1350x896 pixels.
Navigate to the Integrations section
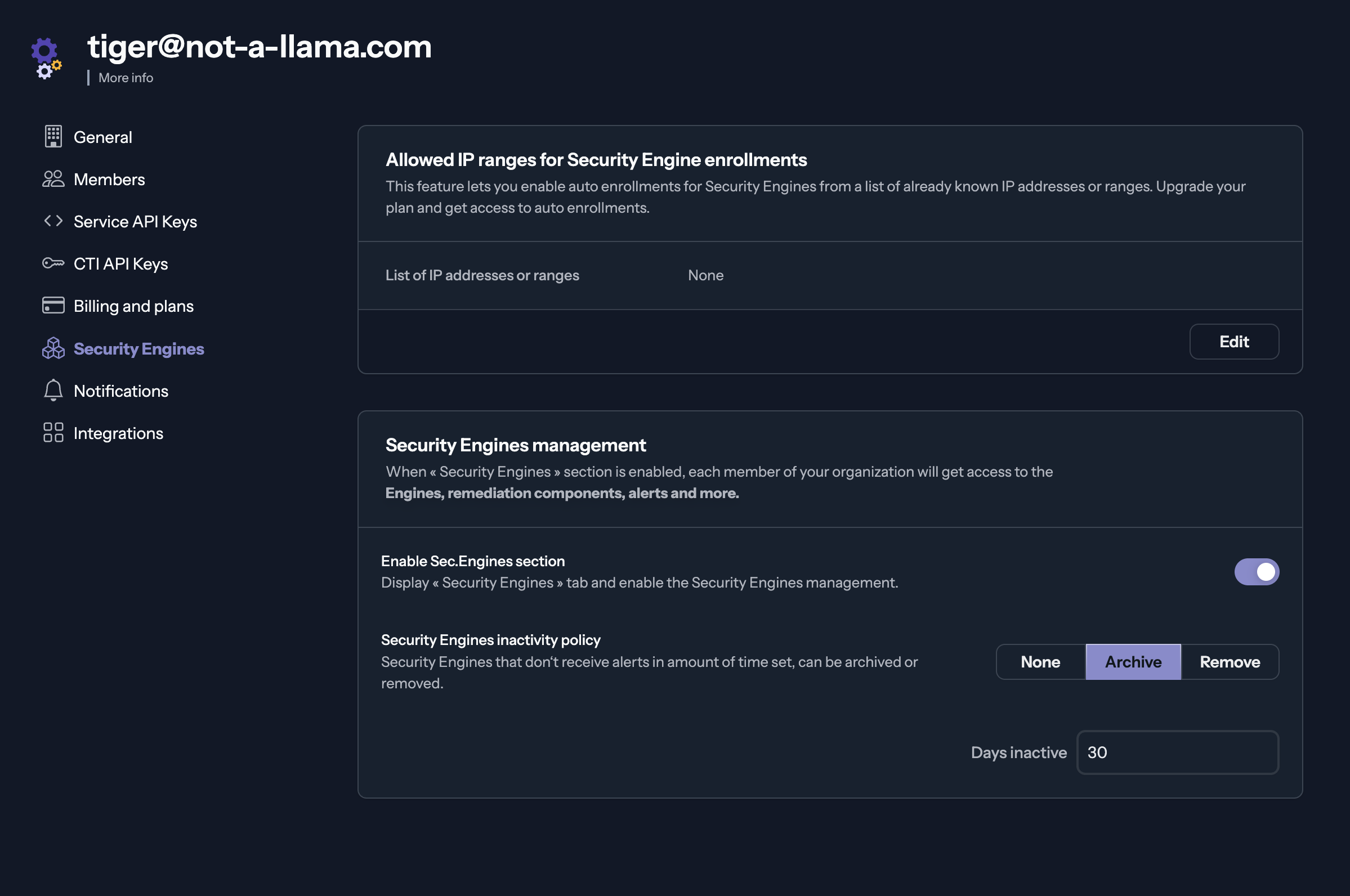click(118, 433)
